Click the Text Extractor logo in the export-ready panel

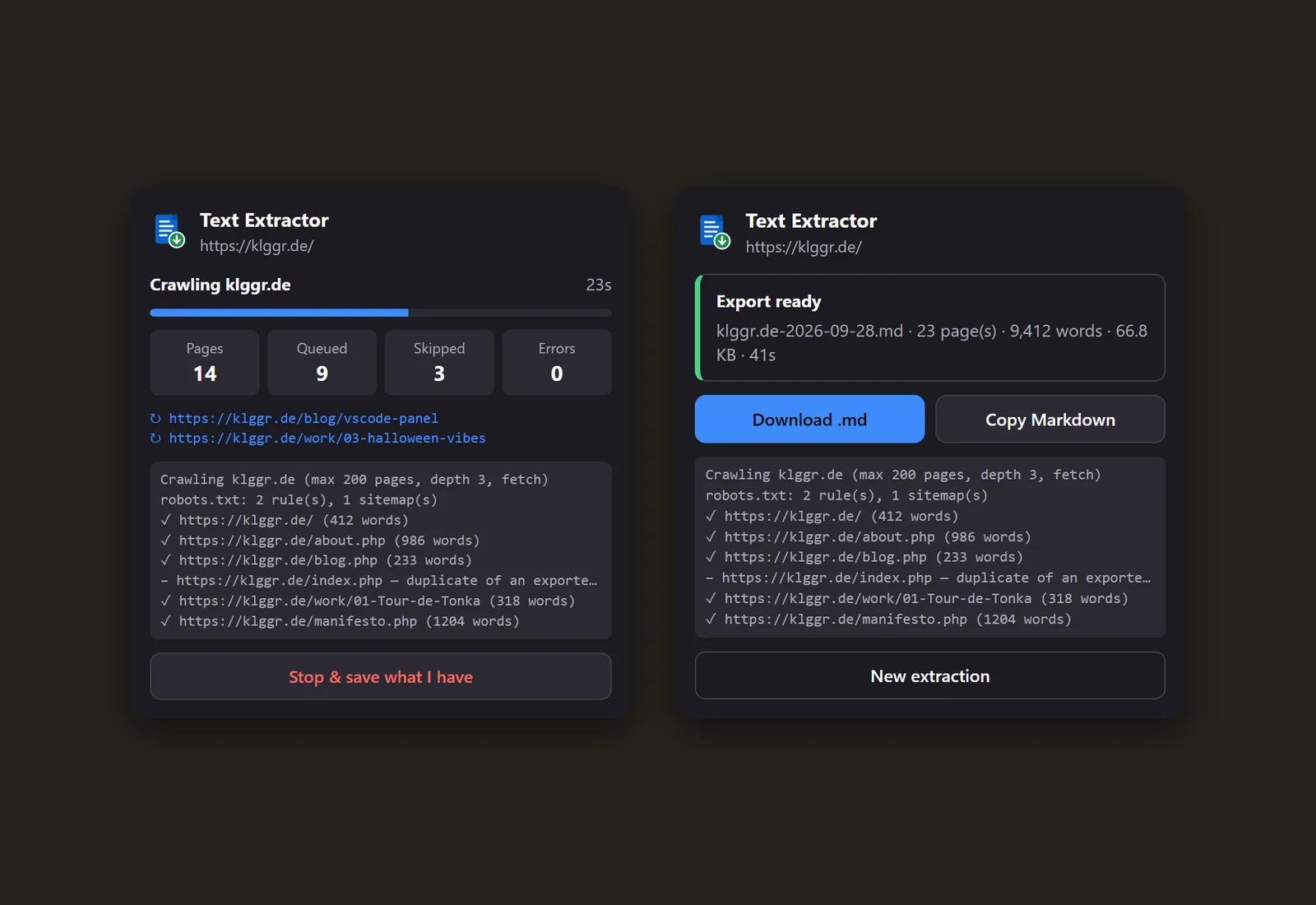[x=715, y=232]
